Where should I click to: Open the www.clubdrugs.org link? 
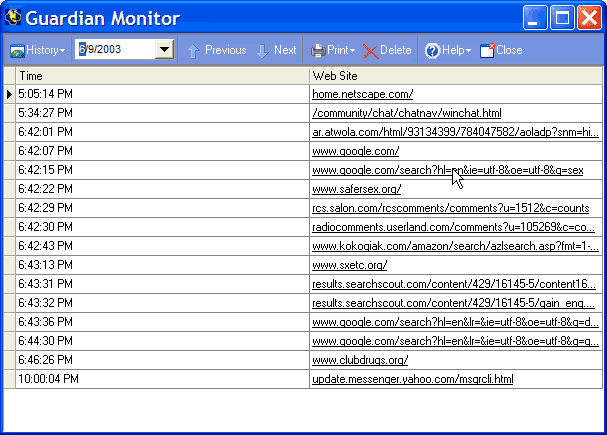tap(360, 360)
